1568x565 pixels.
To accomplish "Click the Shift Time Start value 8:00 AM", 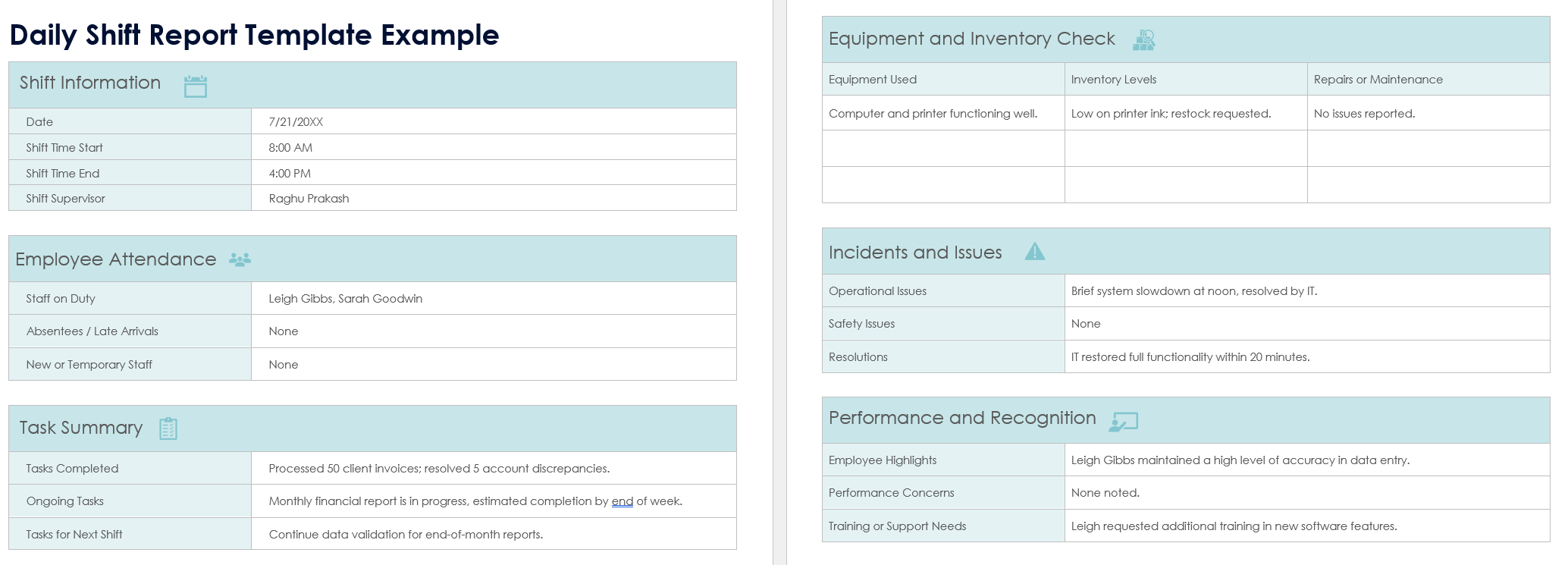I will point(290,148).
